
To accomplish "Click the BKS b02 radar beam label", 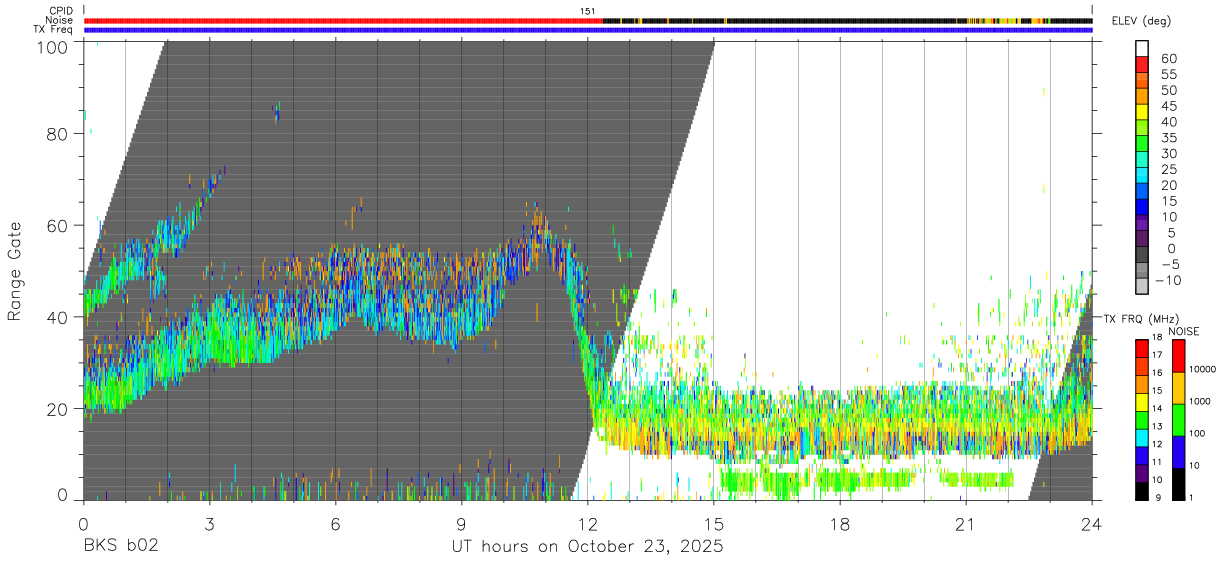I will click(x=120, y=547).
